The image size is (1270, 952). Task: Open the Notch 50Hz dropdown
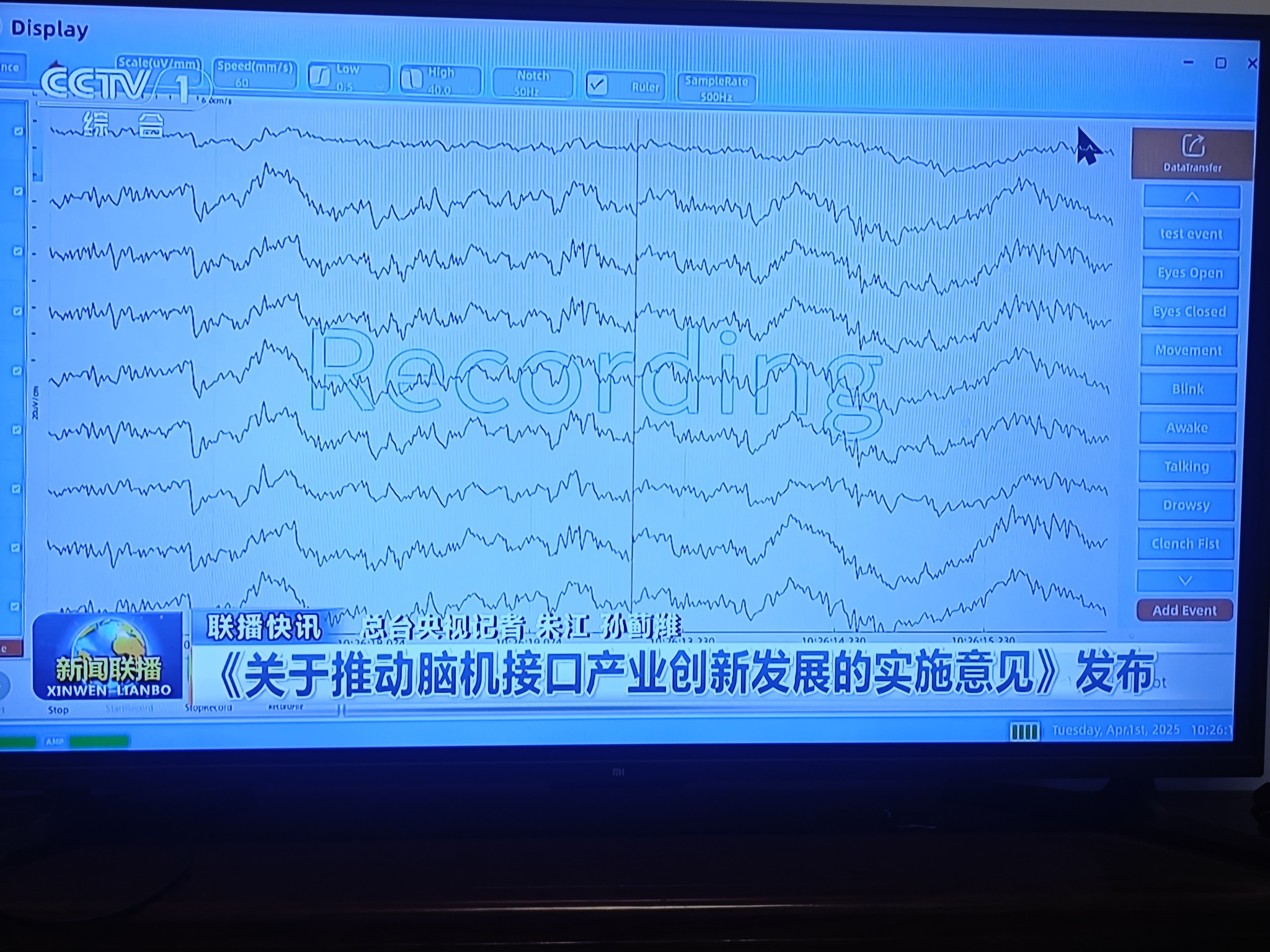[x=532, y=84]
